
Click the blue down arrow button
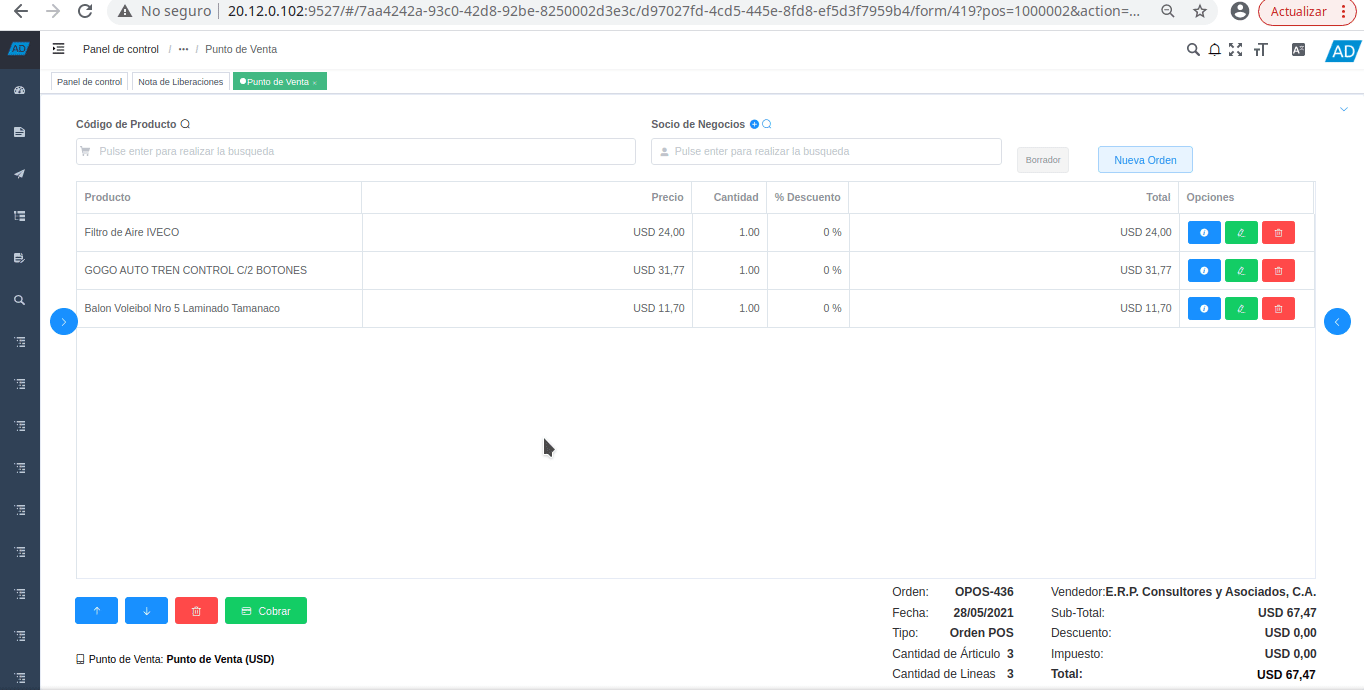146,611
